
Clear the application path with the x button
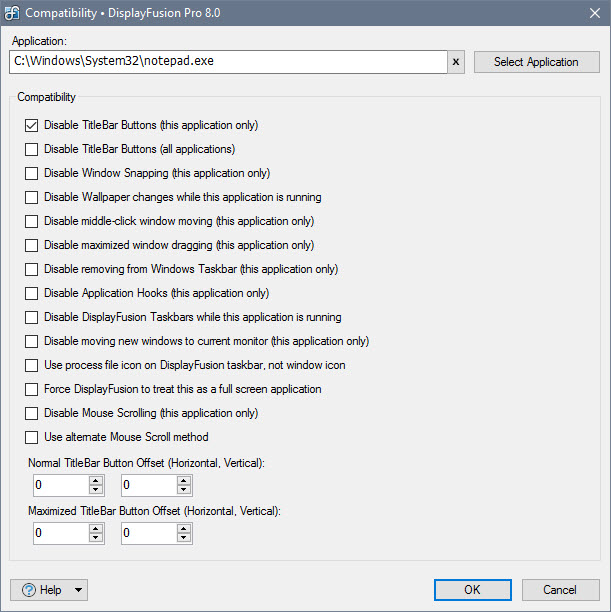456,62
